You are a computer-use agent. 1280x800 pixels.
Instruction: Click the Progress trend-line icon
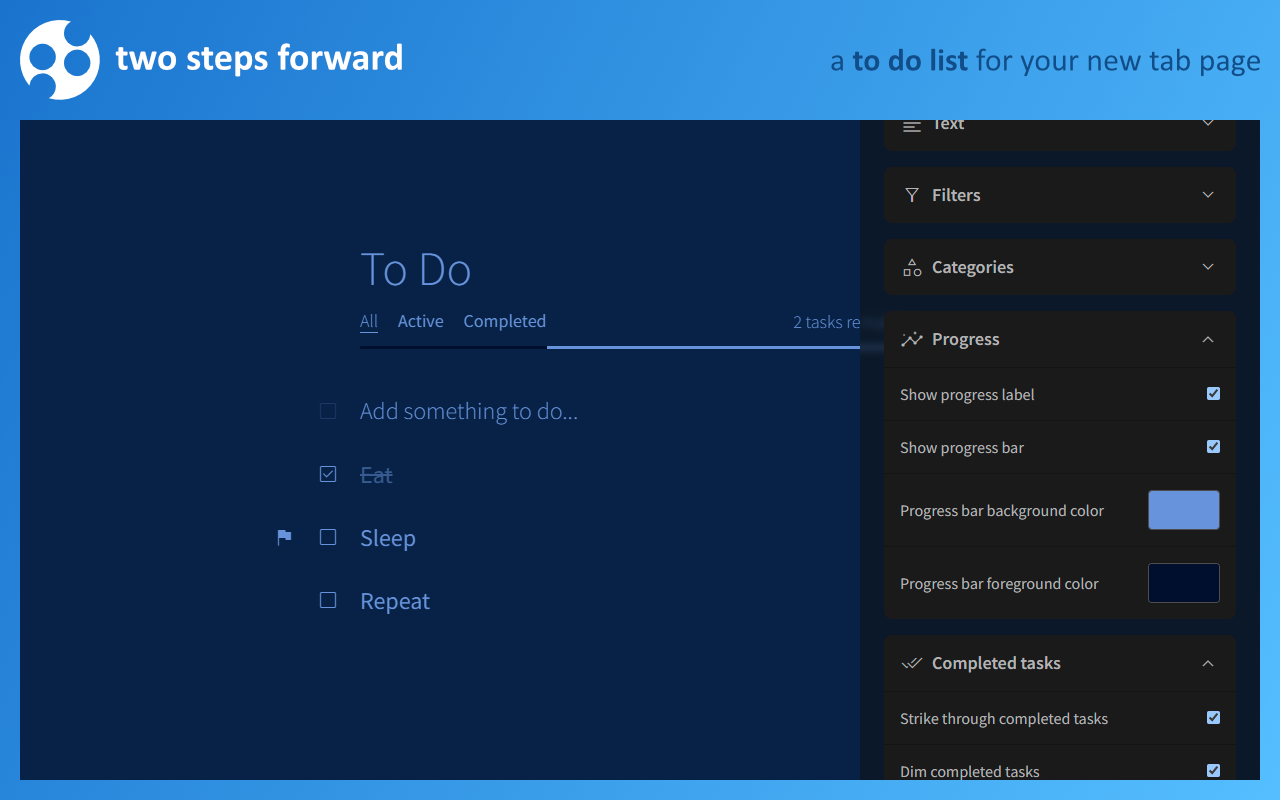click(x=911, y=339)
